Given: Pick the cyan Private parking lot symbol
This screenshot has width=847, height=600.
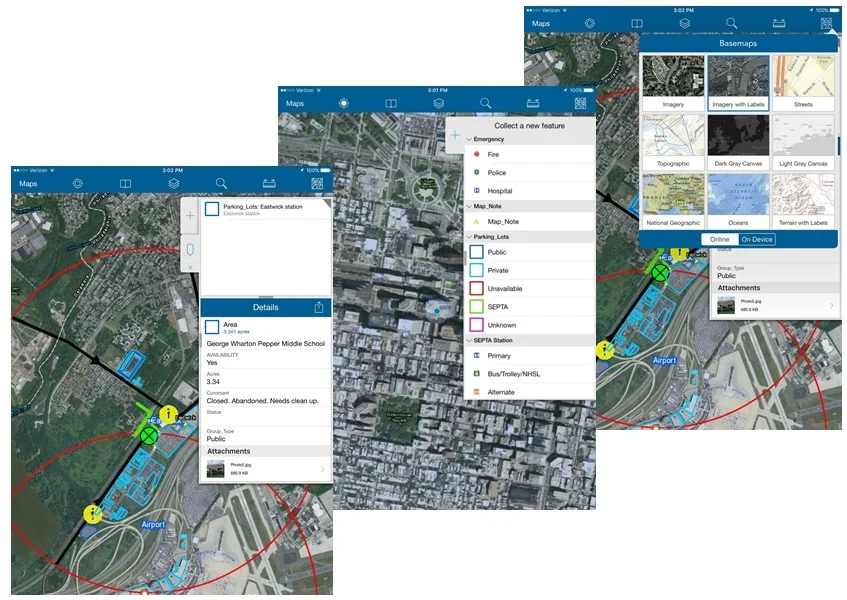Looking at the screenshot, I should 476,271.
